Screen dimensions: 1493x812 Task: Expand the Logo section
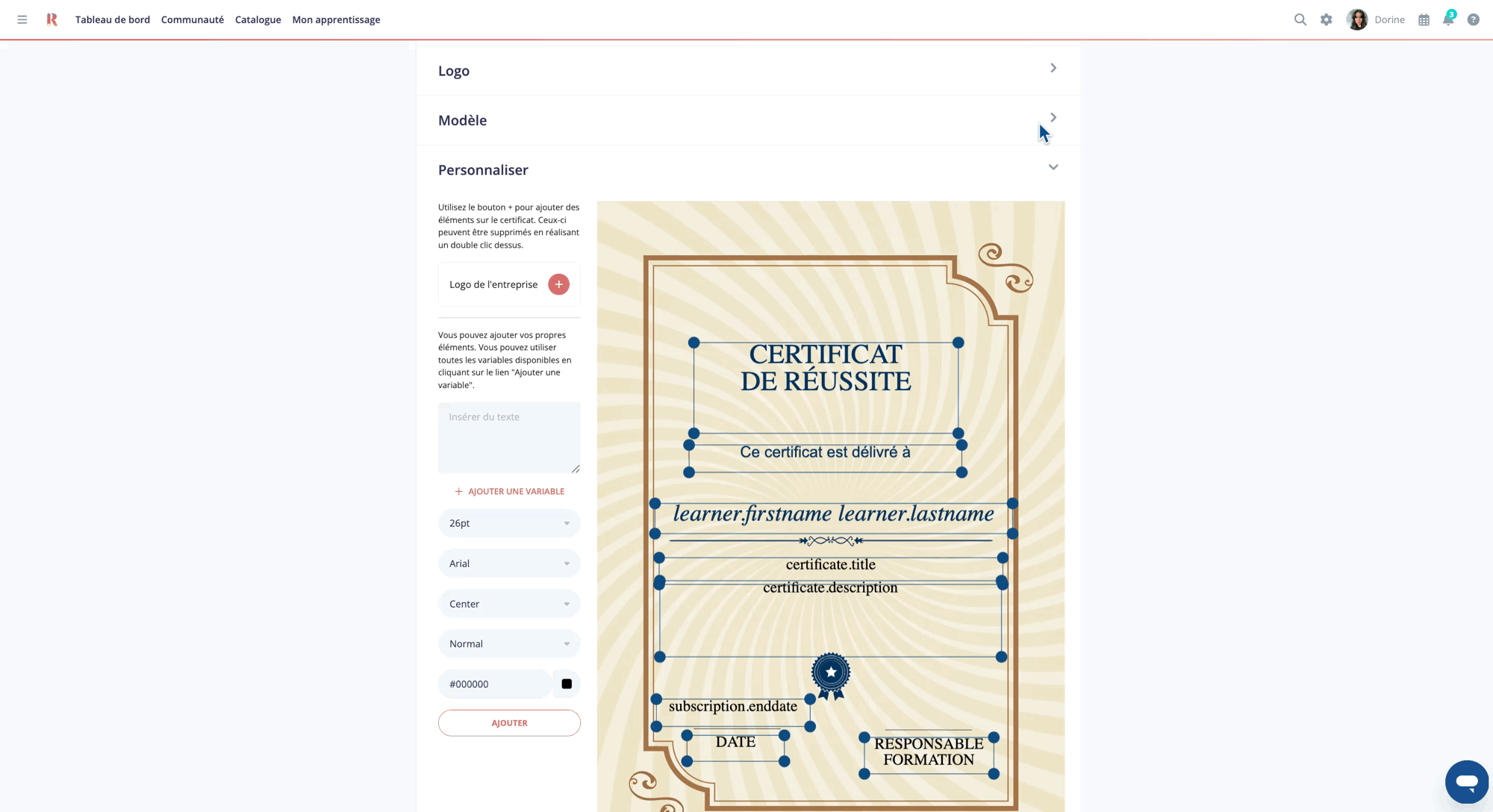click(x=1053, y=68)
